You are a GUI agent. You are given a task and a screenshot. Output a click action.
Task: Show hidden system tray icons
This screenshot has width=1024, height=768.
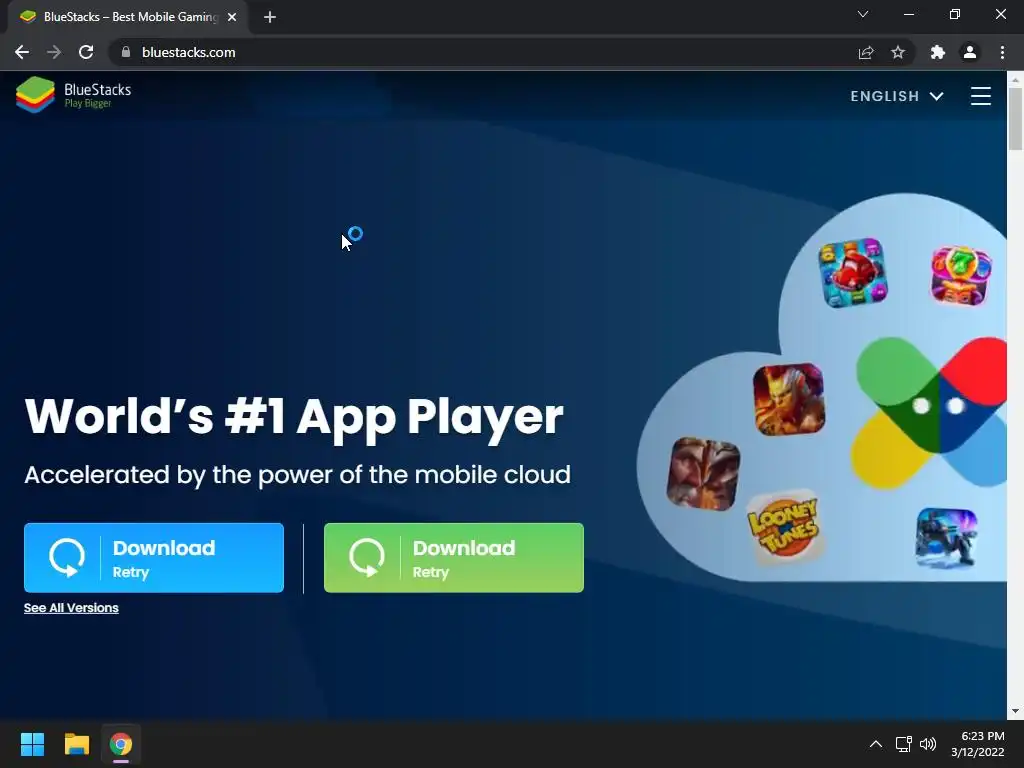[876, 744]
